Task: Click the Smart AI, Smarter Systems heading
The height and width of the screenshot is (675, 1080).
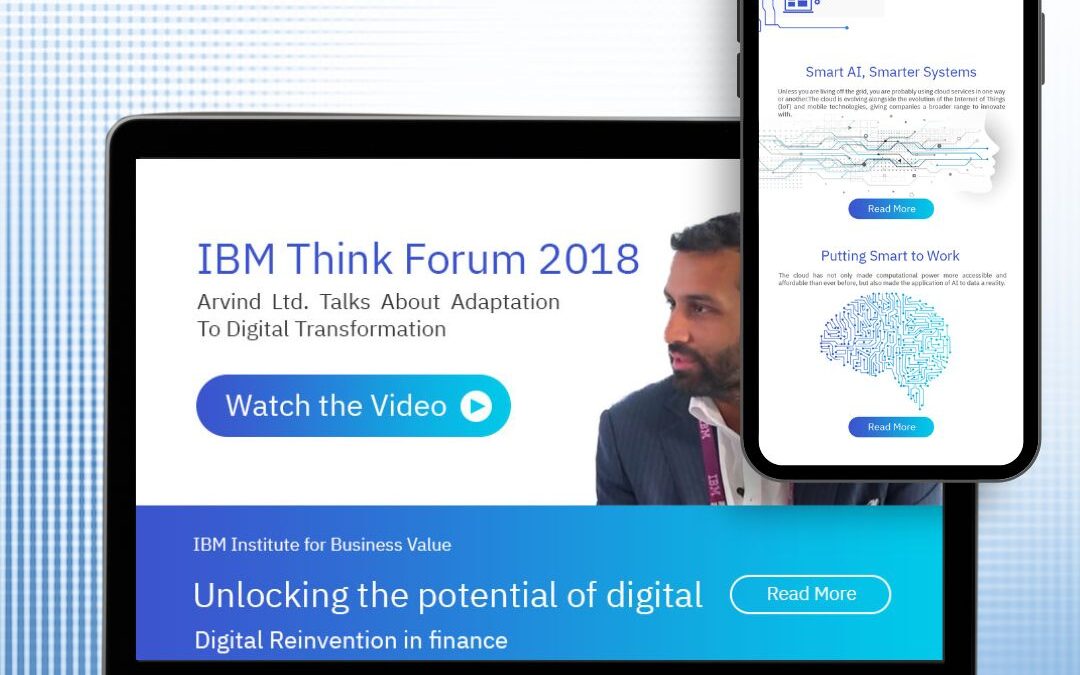Action: tap(891, 72)
